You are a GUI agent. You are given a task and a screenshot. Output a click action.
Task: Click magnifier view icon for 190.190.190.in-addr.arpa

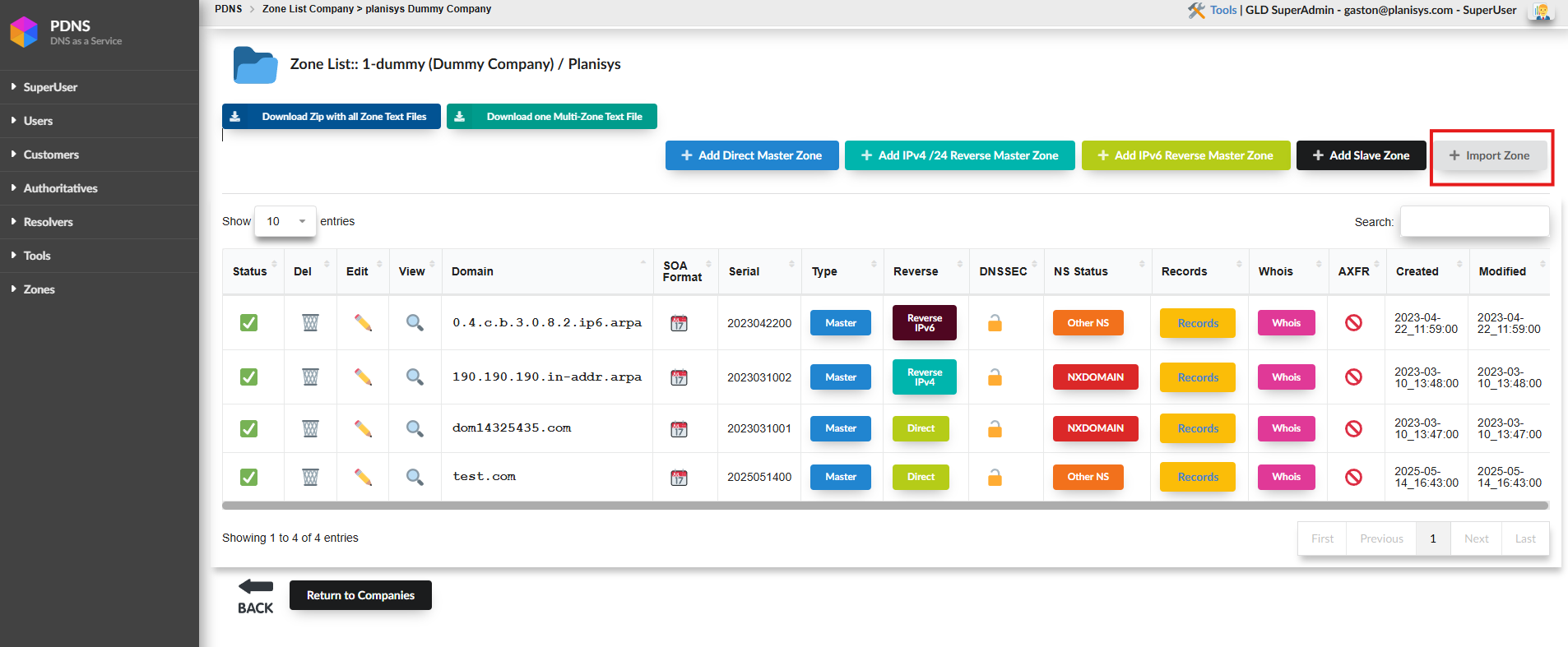click(415, 377)
